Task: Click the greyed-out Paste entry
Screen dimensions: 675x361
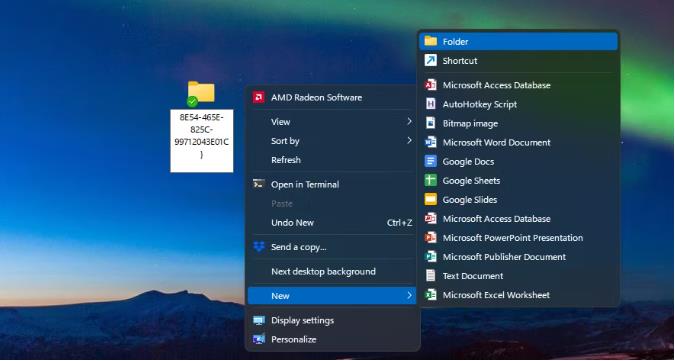Action: point(332,204)
